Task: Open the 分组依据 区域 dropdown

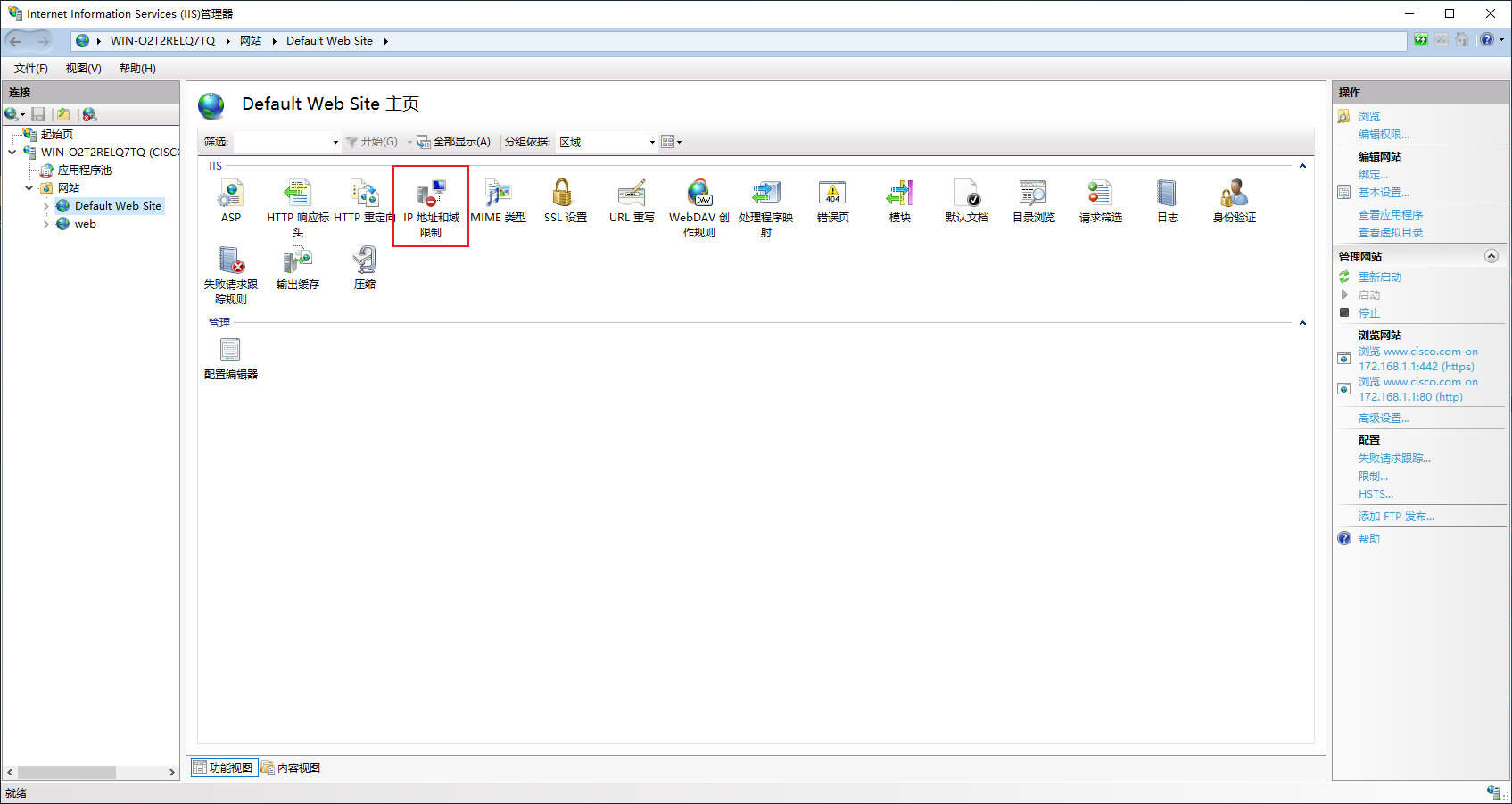Action: click(607, 142)
